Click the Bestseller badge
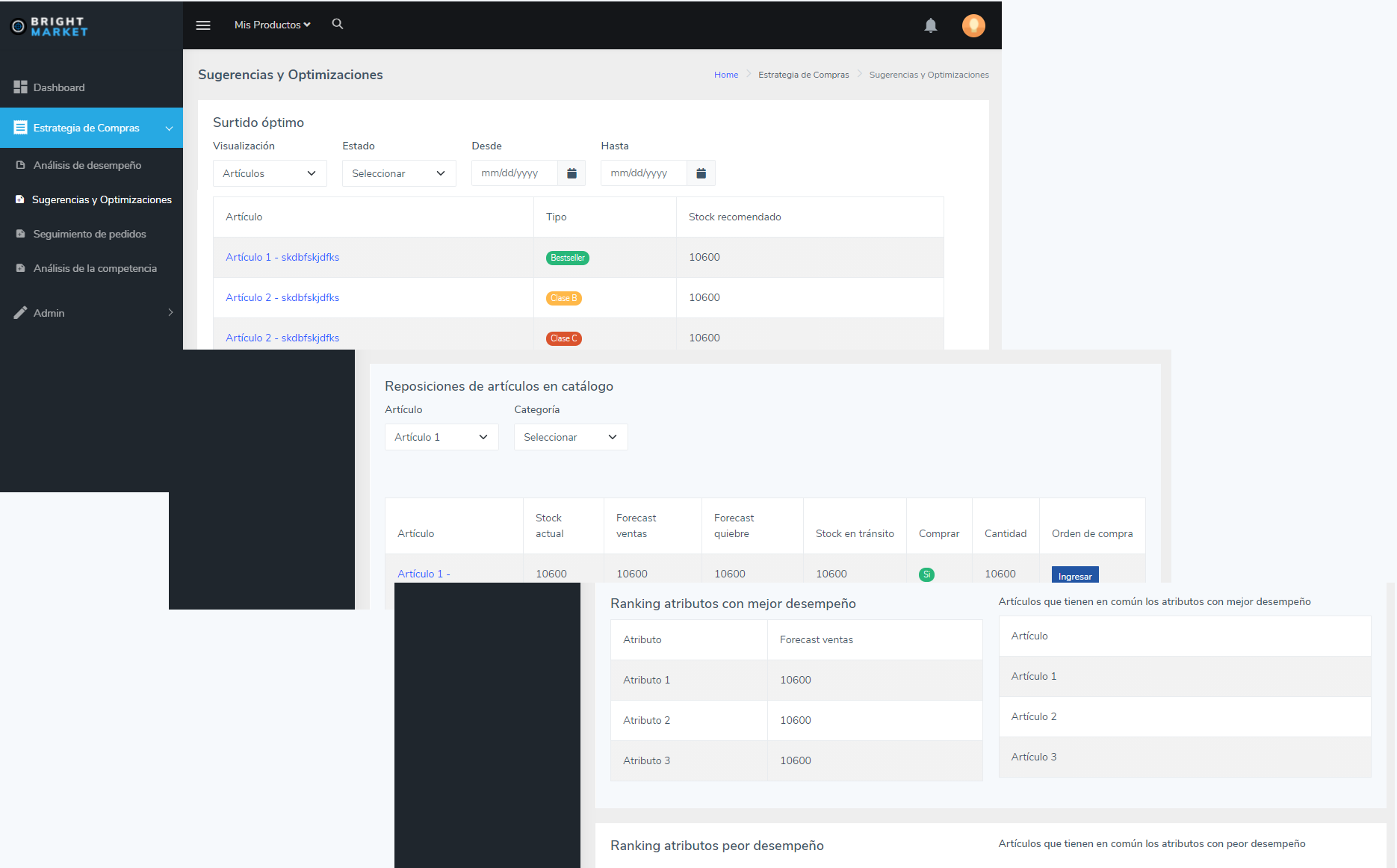The height and width of the screenshot is (868, 1397). [x=568, y=258]
